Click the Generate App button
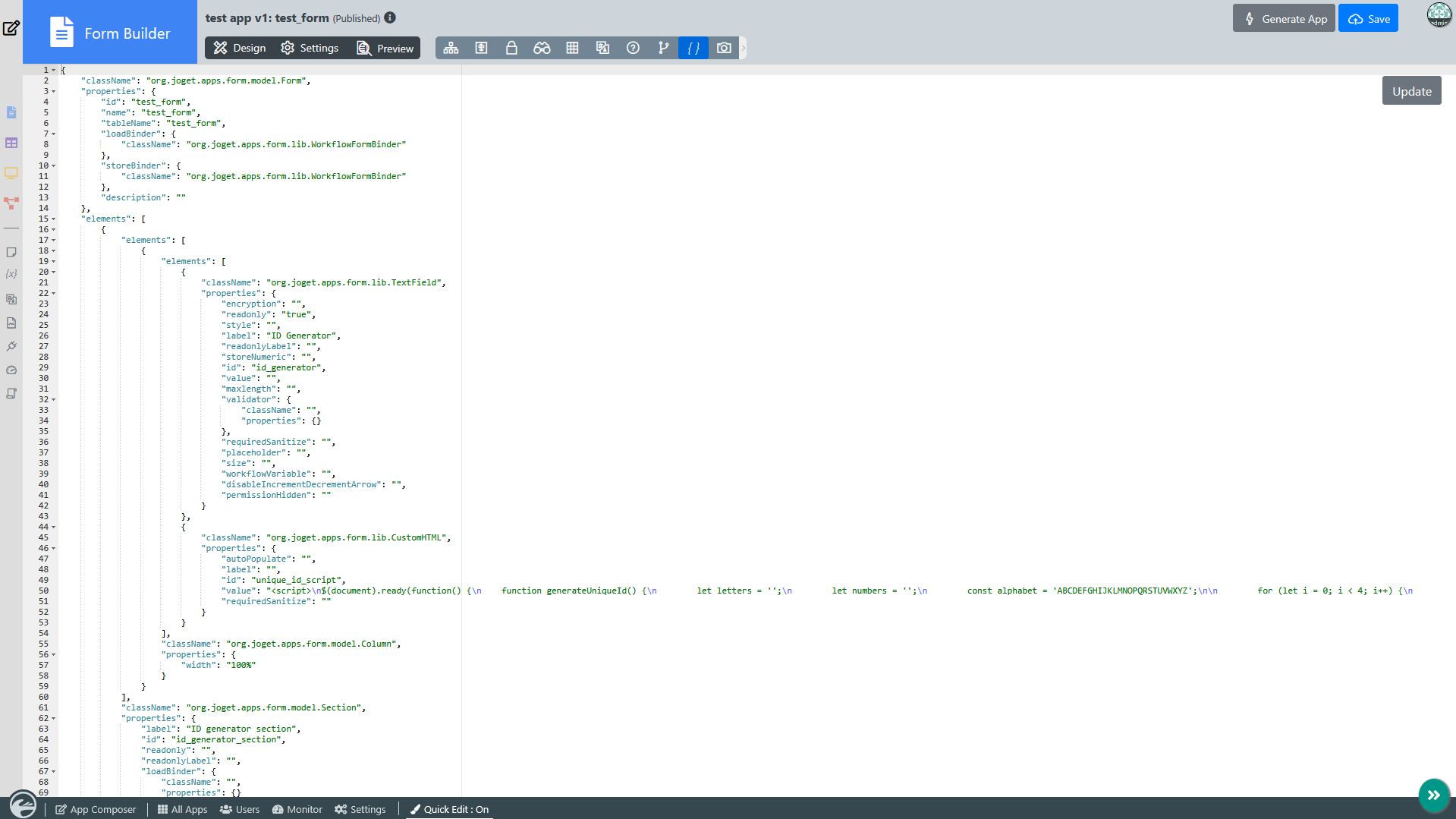This screenshot has height=819, width=1456. pos(1284,18)
